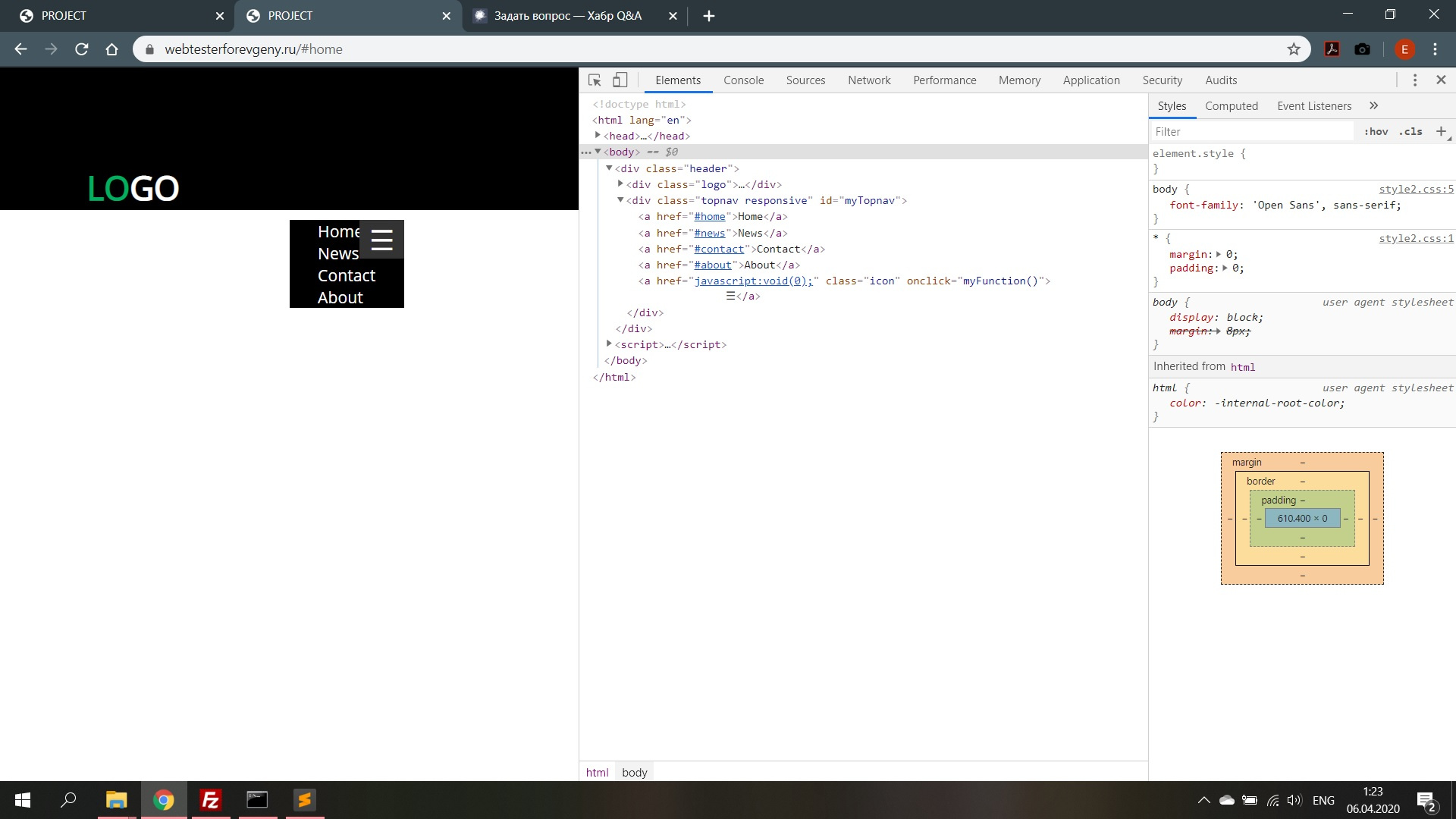Click the add new style rule icon
The width and height of the screenshot is (1456, 819).
[1442, 131]
